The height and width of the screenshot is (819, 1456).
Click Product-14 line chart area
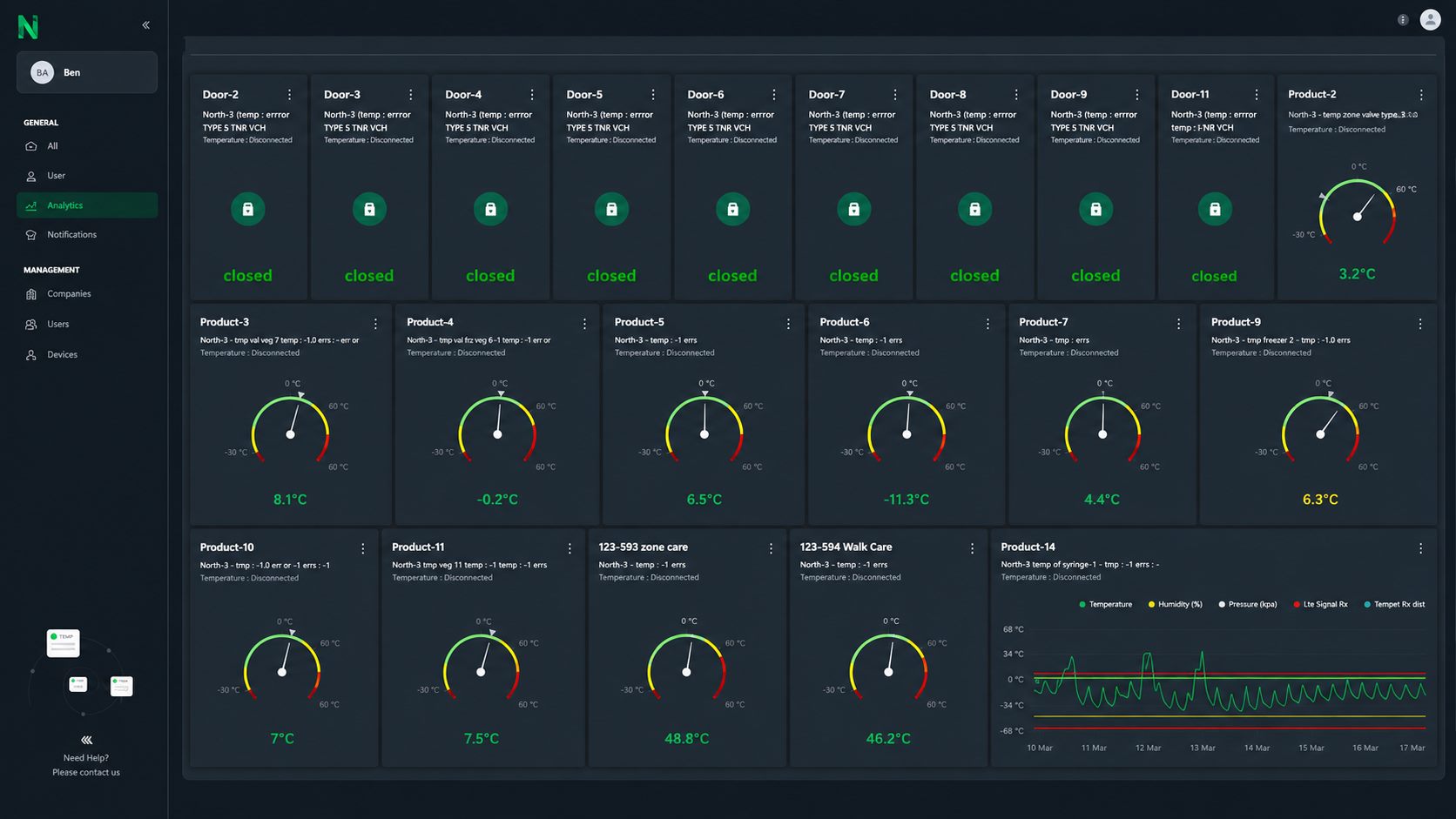(x=1229, y=679)
